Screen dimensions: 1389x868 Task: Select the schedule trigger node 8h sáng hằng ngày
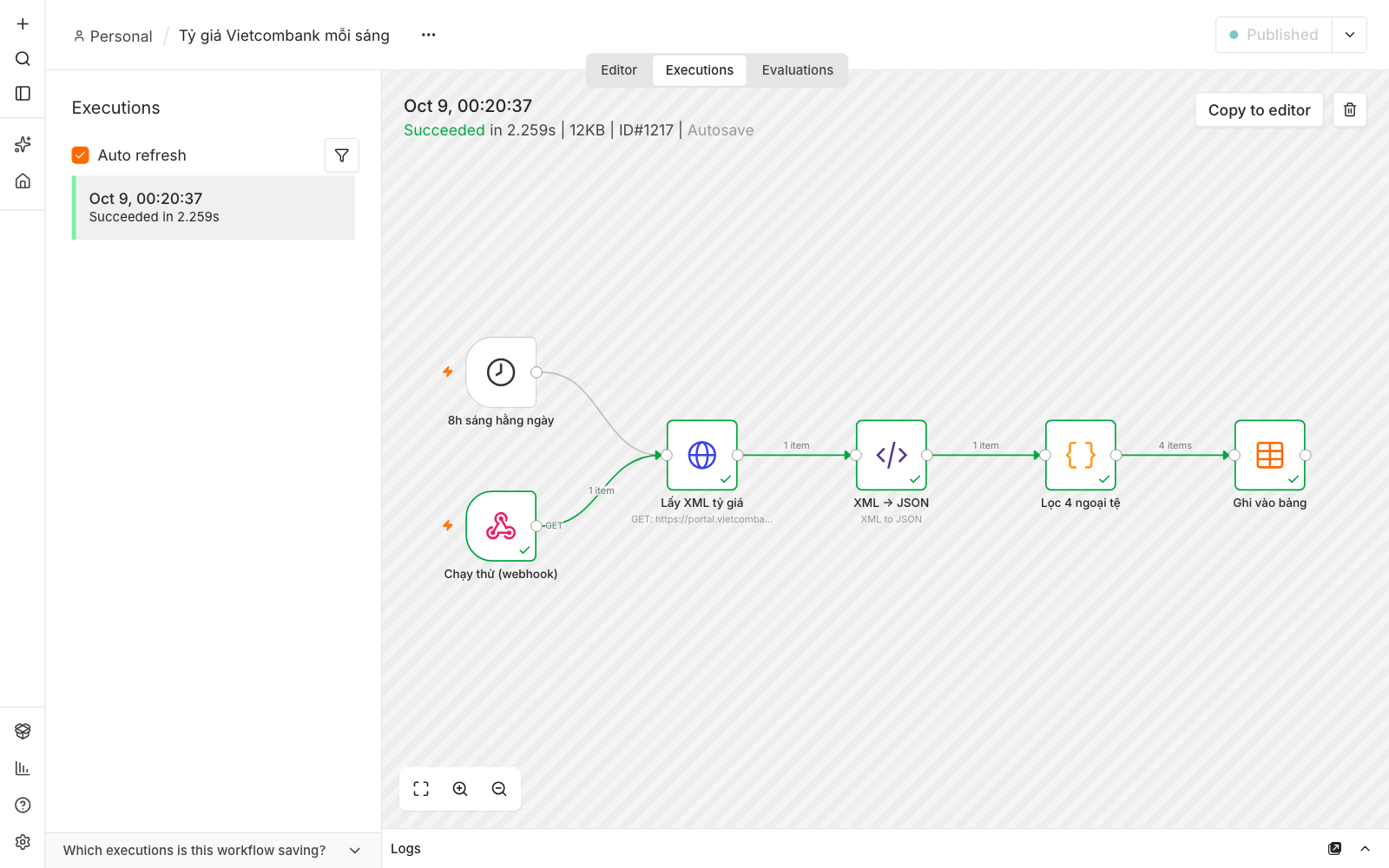pos(501,372)
